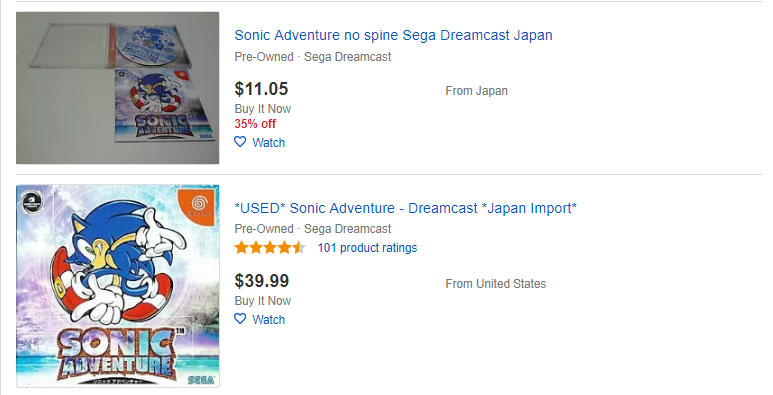Screen dimensions: 773x395
Task: Open the "*USED* Sonic Adventure - Dreamcast *Japan Import*" listing
Action: pyautogui.click(x=405, y=208)
